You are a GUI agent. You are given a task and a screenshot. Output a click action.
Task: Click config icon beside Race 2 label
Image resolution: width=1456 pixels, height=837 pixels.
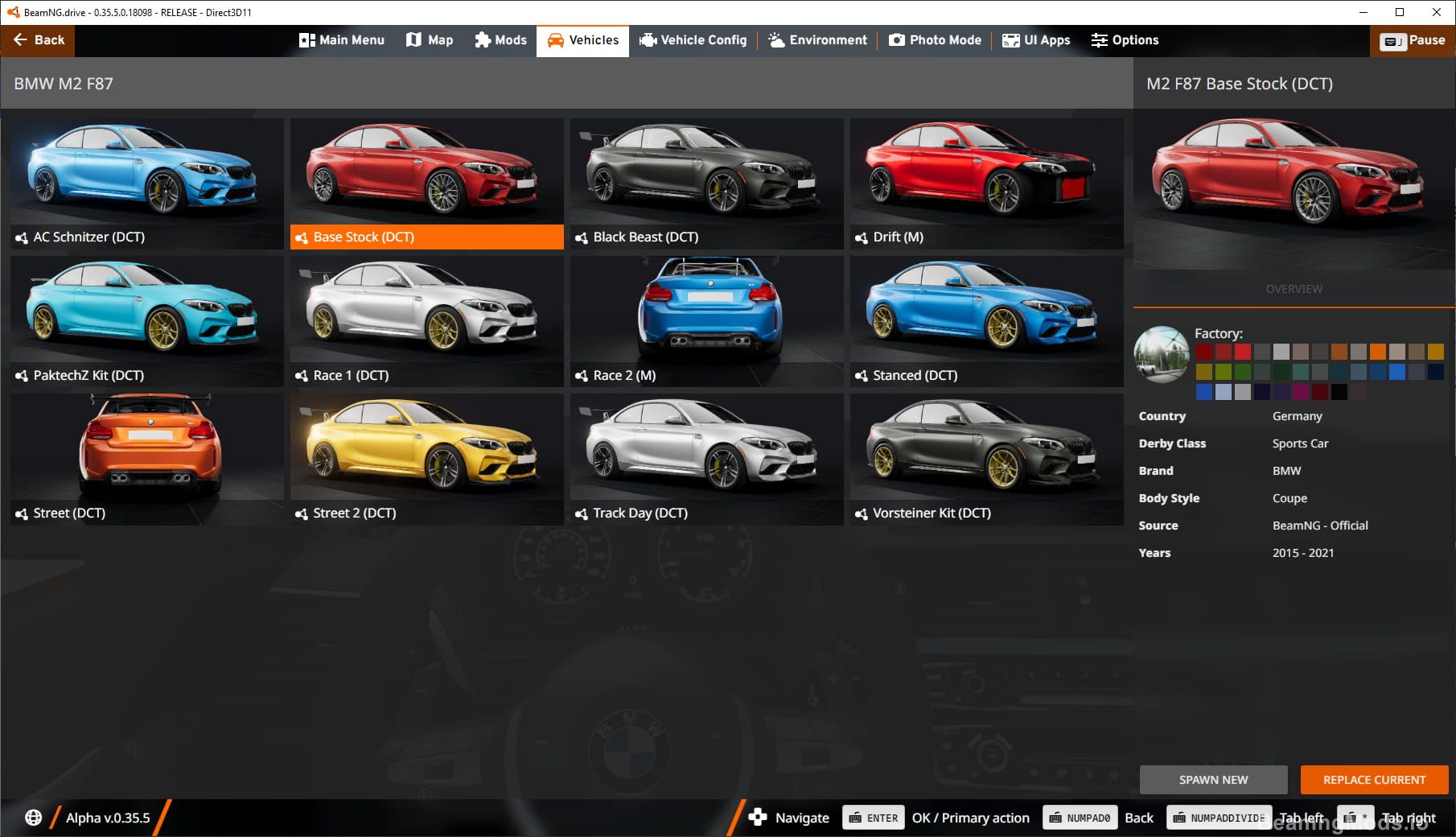(x=582, y=376)
